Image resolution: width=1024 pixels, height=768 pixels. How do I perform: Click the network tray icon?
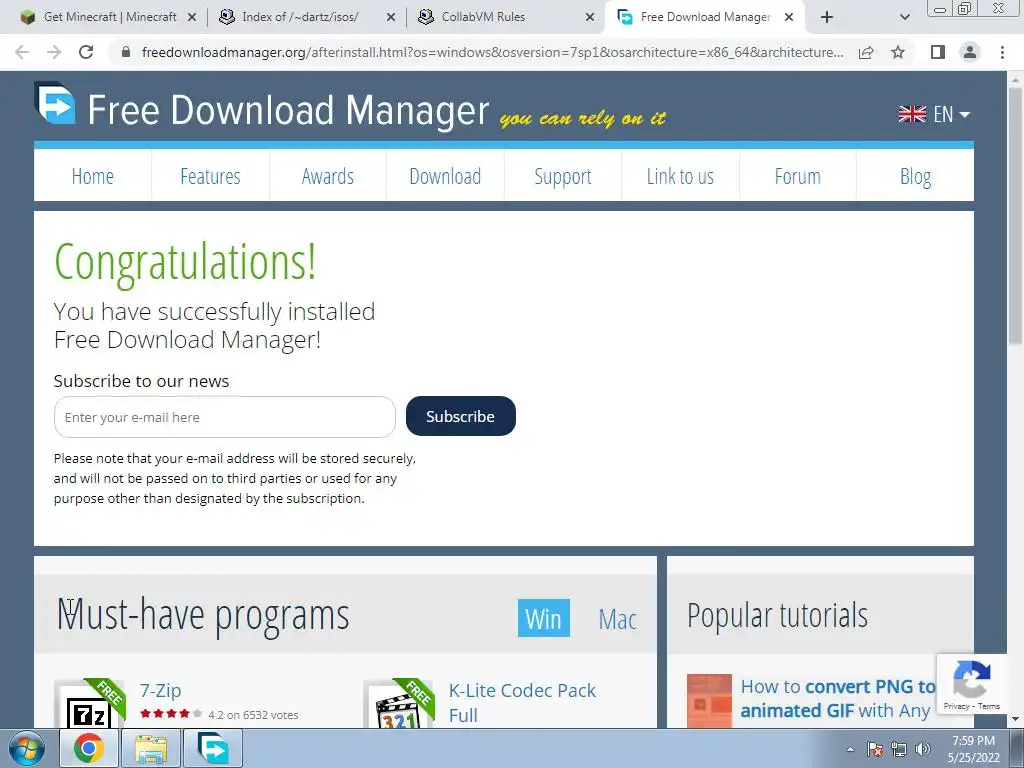click(899, 749)
